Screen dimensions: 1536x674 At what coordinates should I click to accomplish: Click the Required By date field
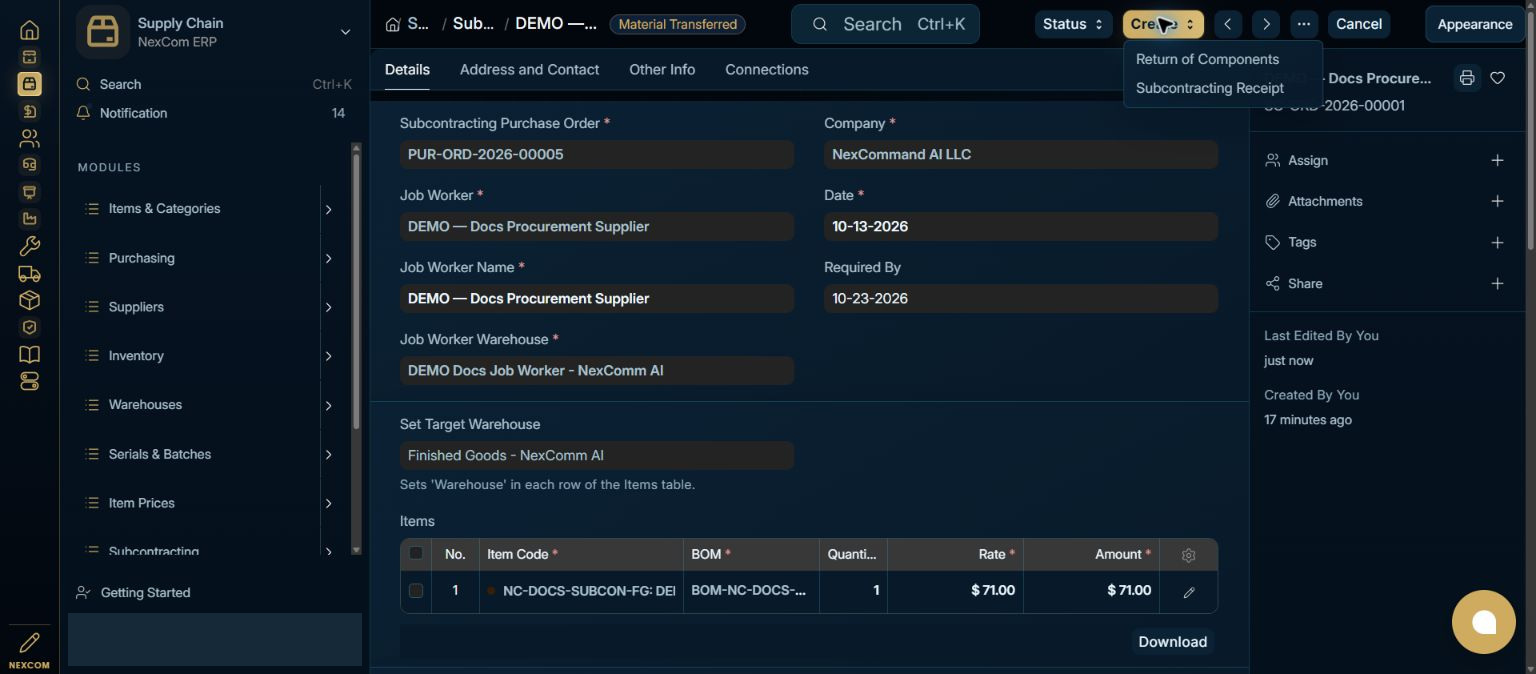1021,298
